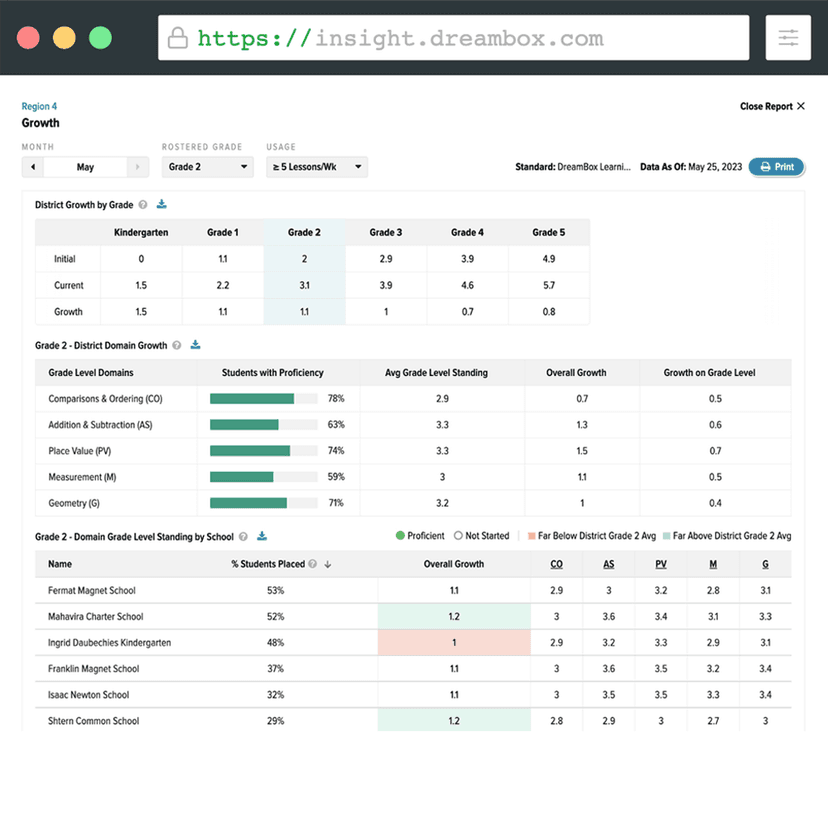The image size is (828, 828).
Task: Export the Domain Grade Level Standing by School table
Action: [263, 536]
